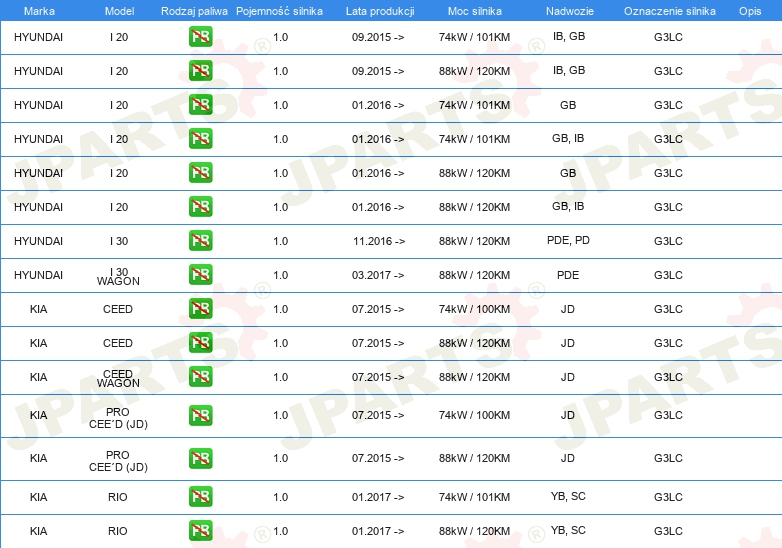Viewport: 782px width, 548px height.
Task: Click PRO CEE'D (JD) model in 88kW row
Action: pos(118,461)
